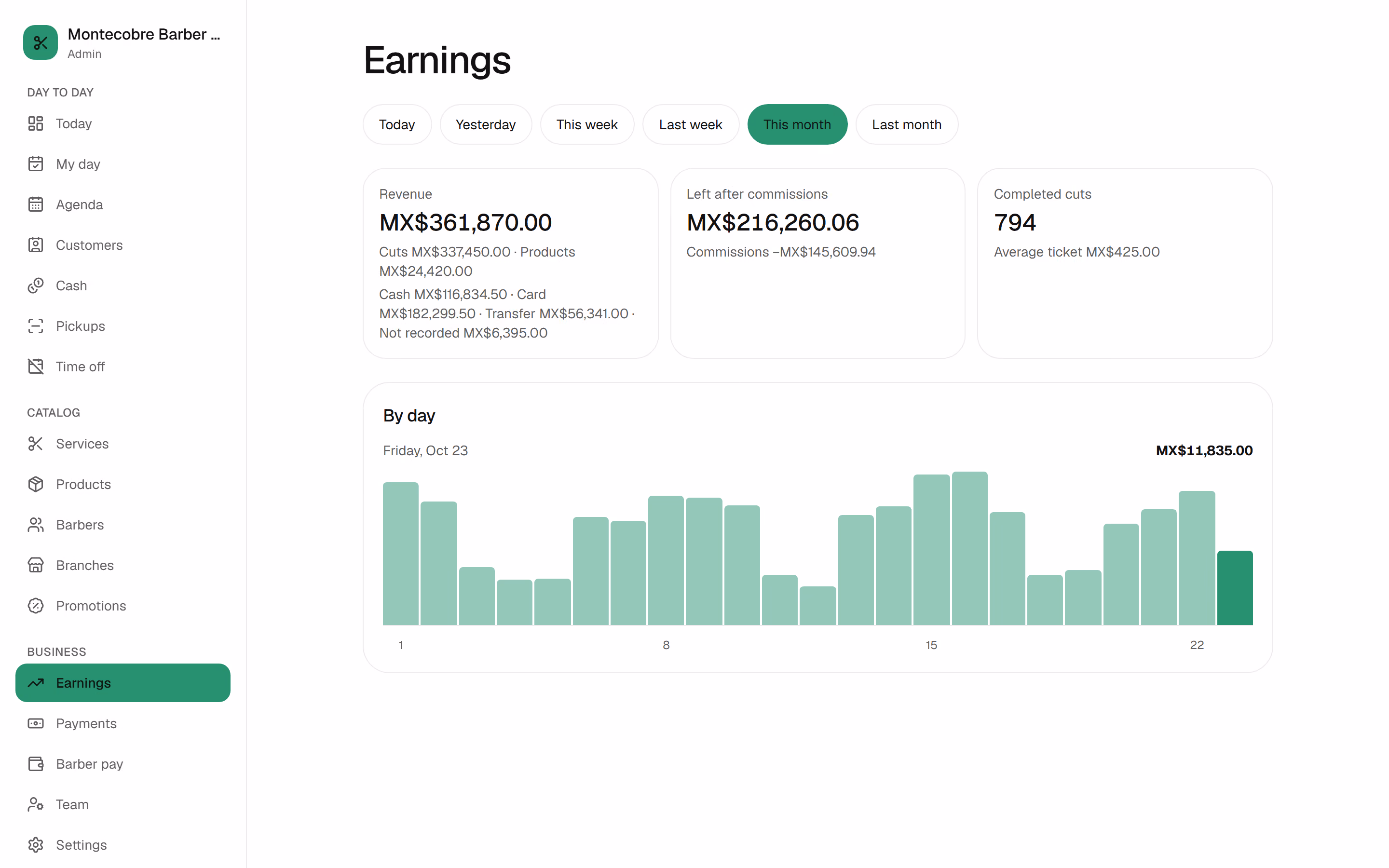Click the highlighted Oct 23 bar
Screen dimensions: 1389x868
(1235, 588)
